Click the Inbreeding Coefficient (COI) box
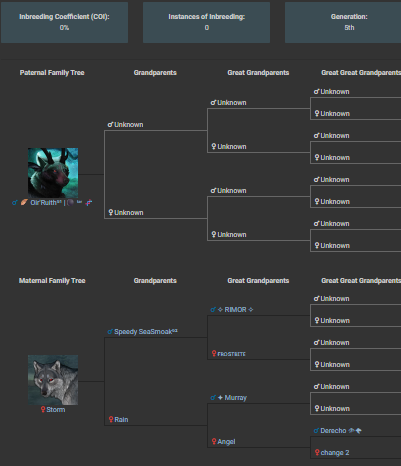 [64, 22]
